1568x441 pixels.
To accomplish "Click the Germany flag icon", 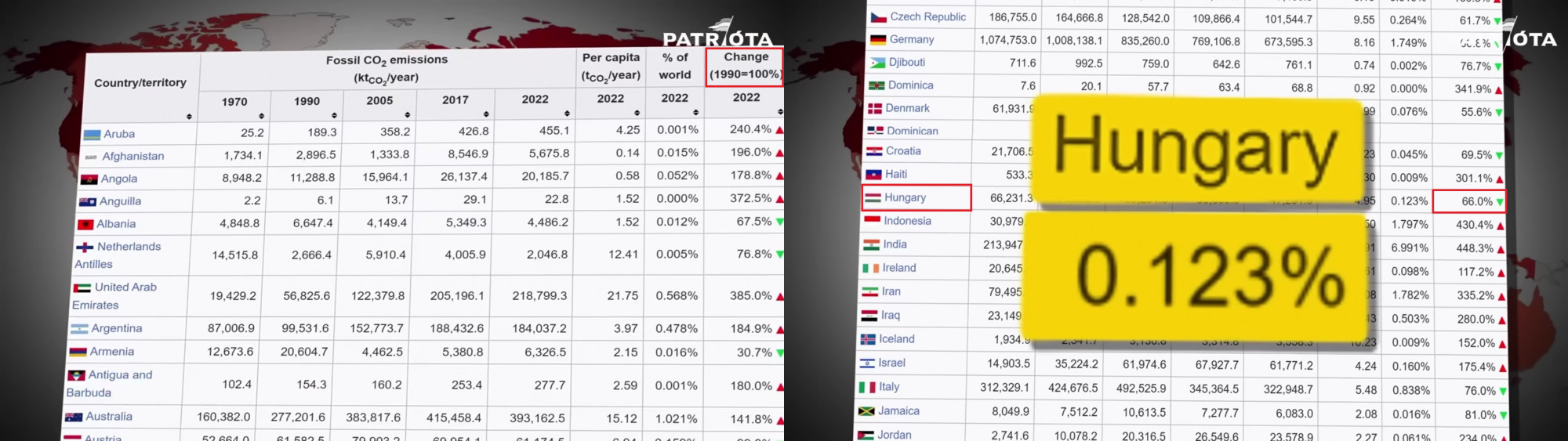I will 877,40.
